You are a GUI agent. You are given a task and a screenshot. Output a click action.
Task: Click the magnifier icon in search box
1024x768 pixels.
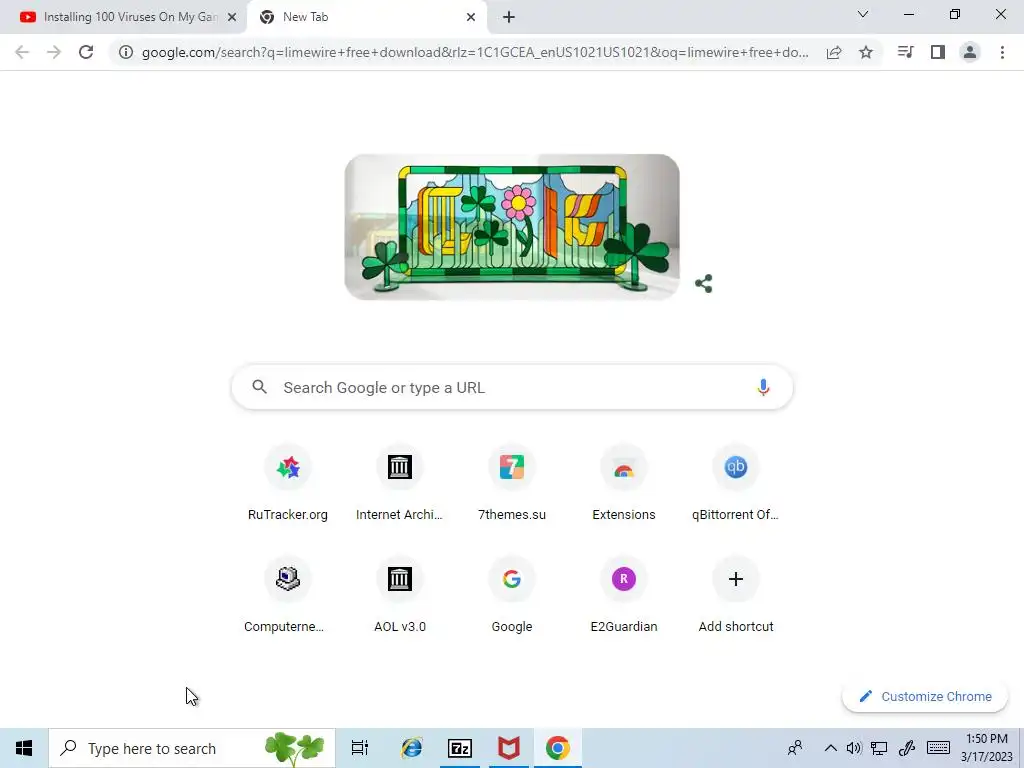point(259,387)
